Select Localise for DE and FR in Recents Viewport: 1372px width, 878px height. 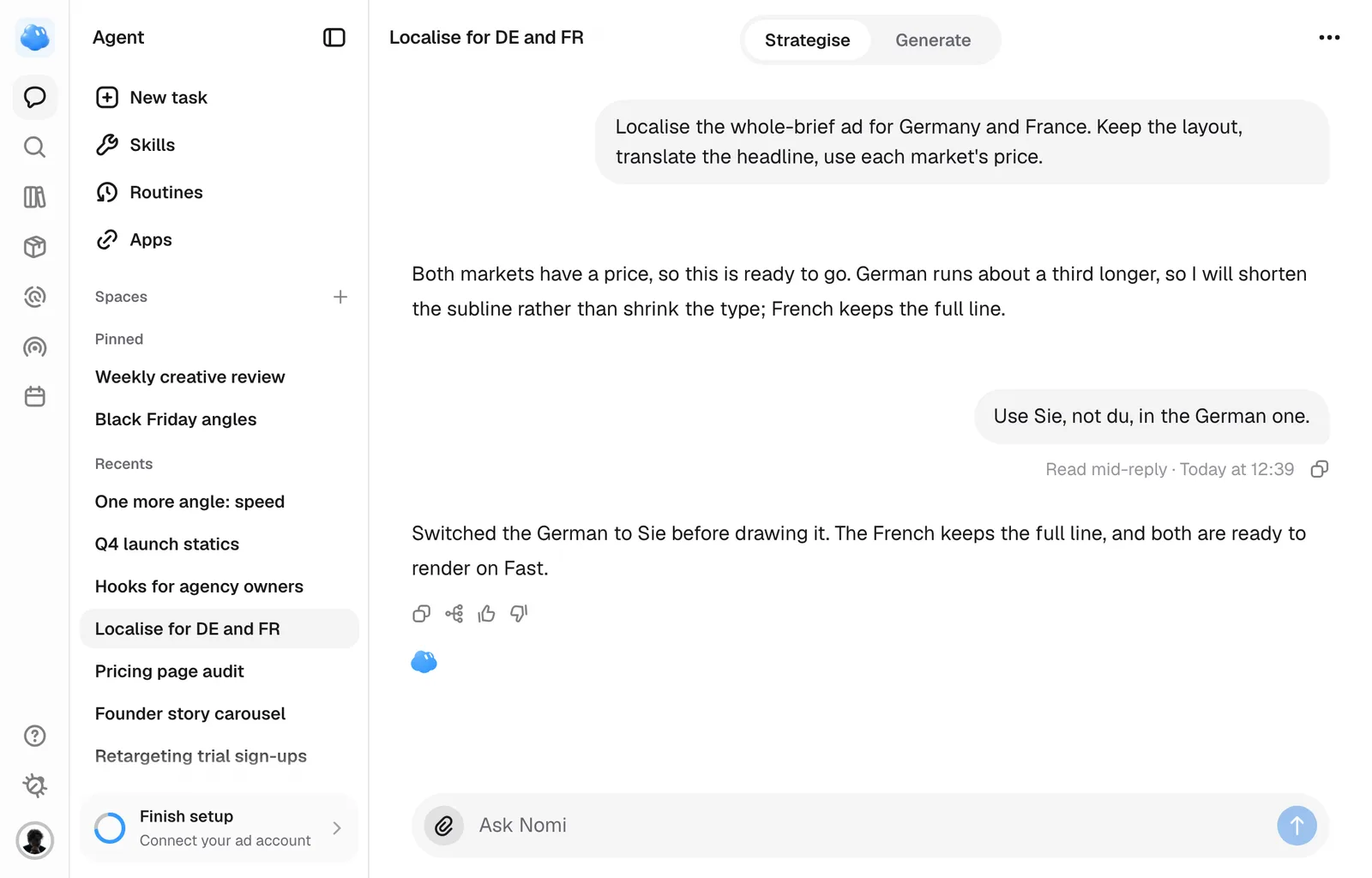[x=219, y=628]
